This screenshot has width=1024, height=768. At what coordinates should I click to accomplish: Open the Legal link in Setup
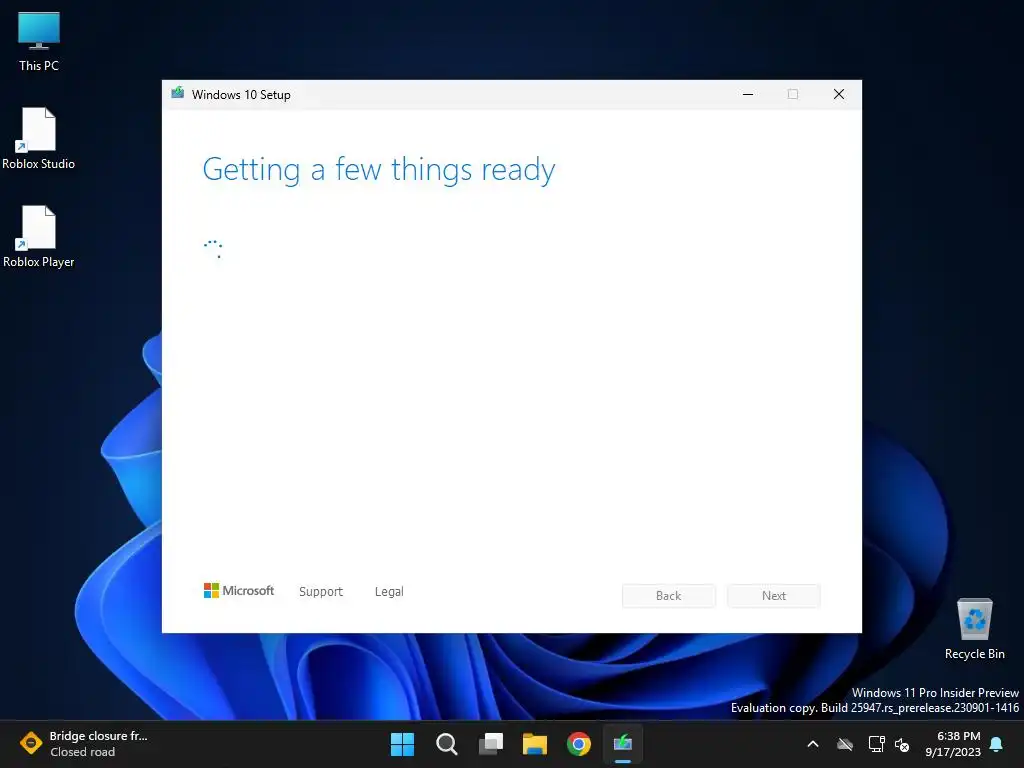coord(389,592)
